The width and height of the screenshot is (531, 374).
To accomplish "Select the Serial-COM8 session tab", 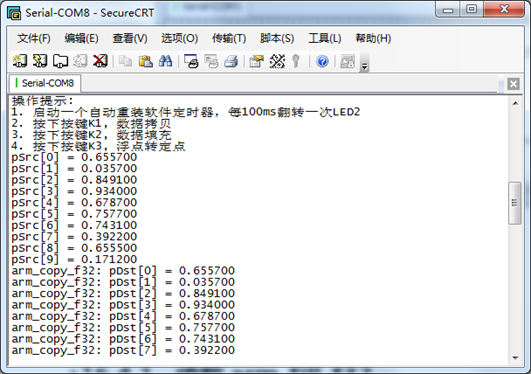I will pos(45,83).
